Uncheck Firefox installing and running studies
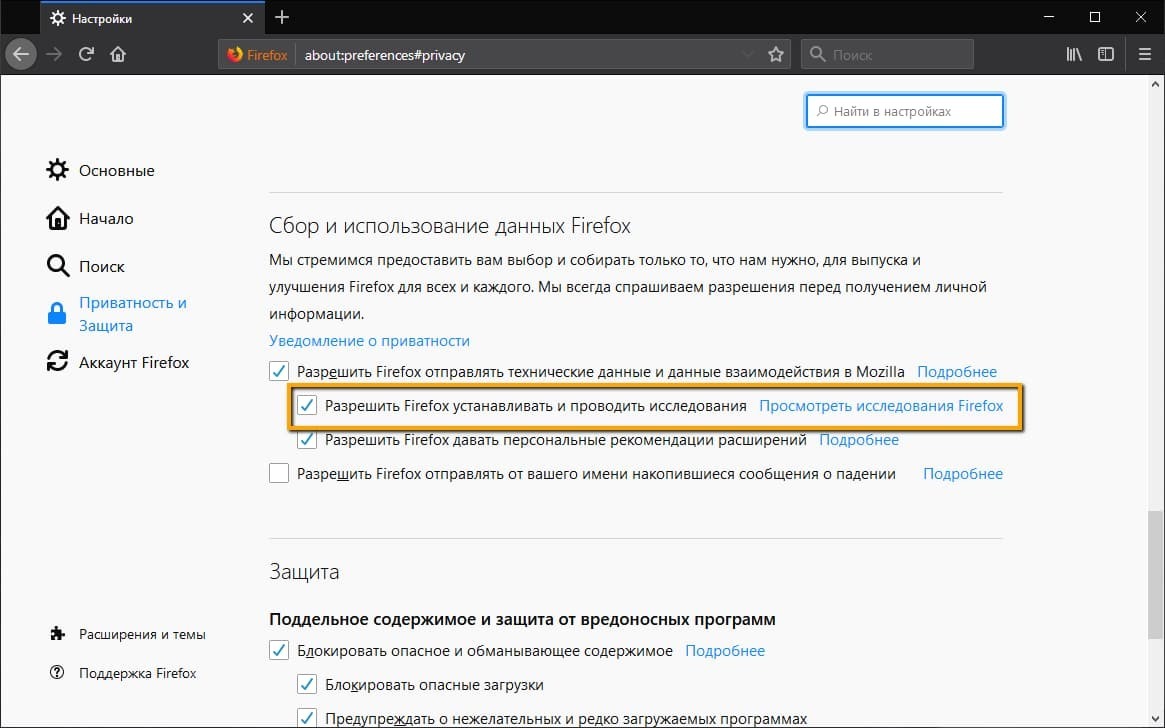 click(307, 406)
